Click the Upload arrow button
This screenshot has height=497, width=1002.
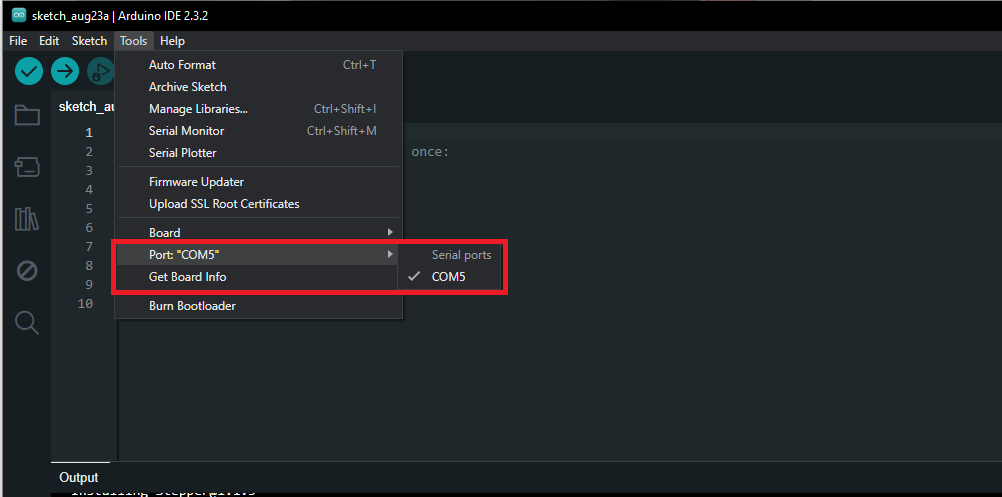(x=65, y=71)
